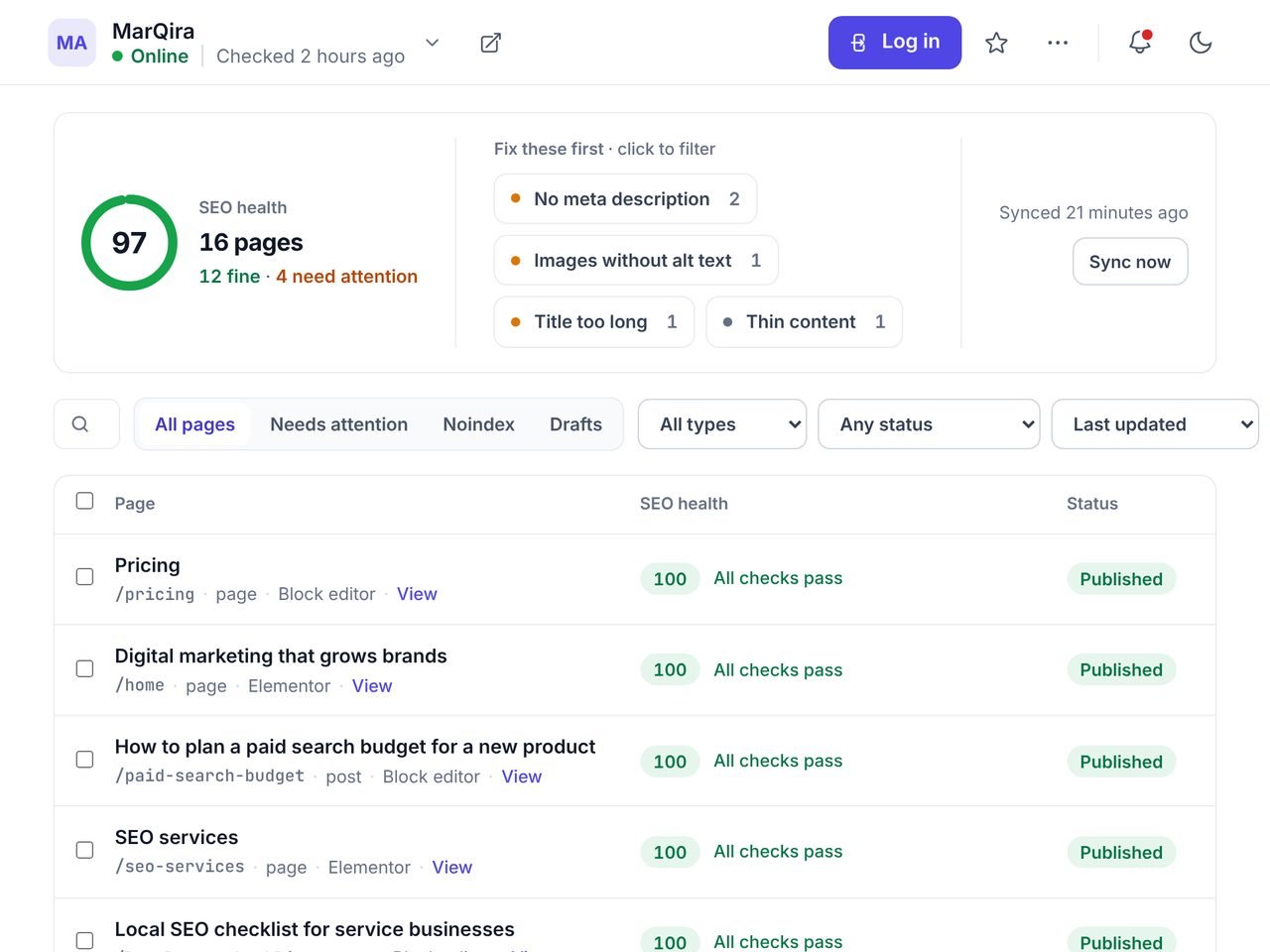Go to the Drafts tab
The height and width of the screenshot is (952, 1270).
click(x=576, y=424)
